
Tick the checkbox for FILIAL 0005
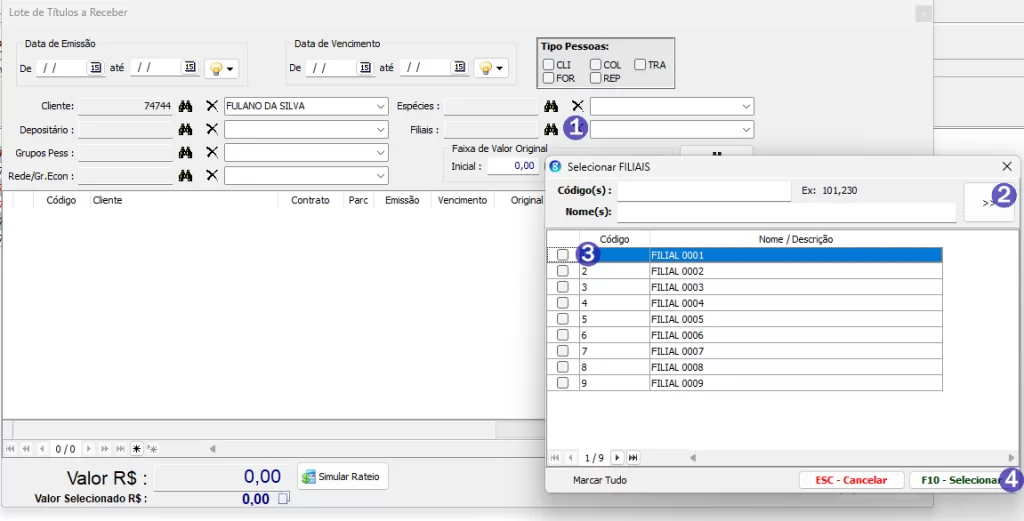click(x=562, y=319)
